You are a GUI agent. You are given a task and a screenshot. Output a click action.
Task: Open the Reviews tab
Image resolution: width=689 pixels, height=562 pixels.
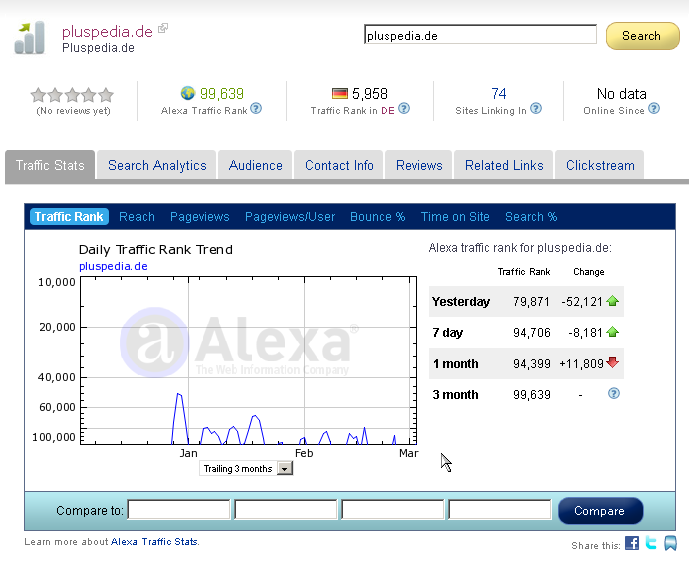(419, 165)
